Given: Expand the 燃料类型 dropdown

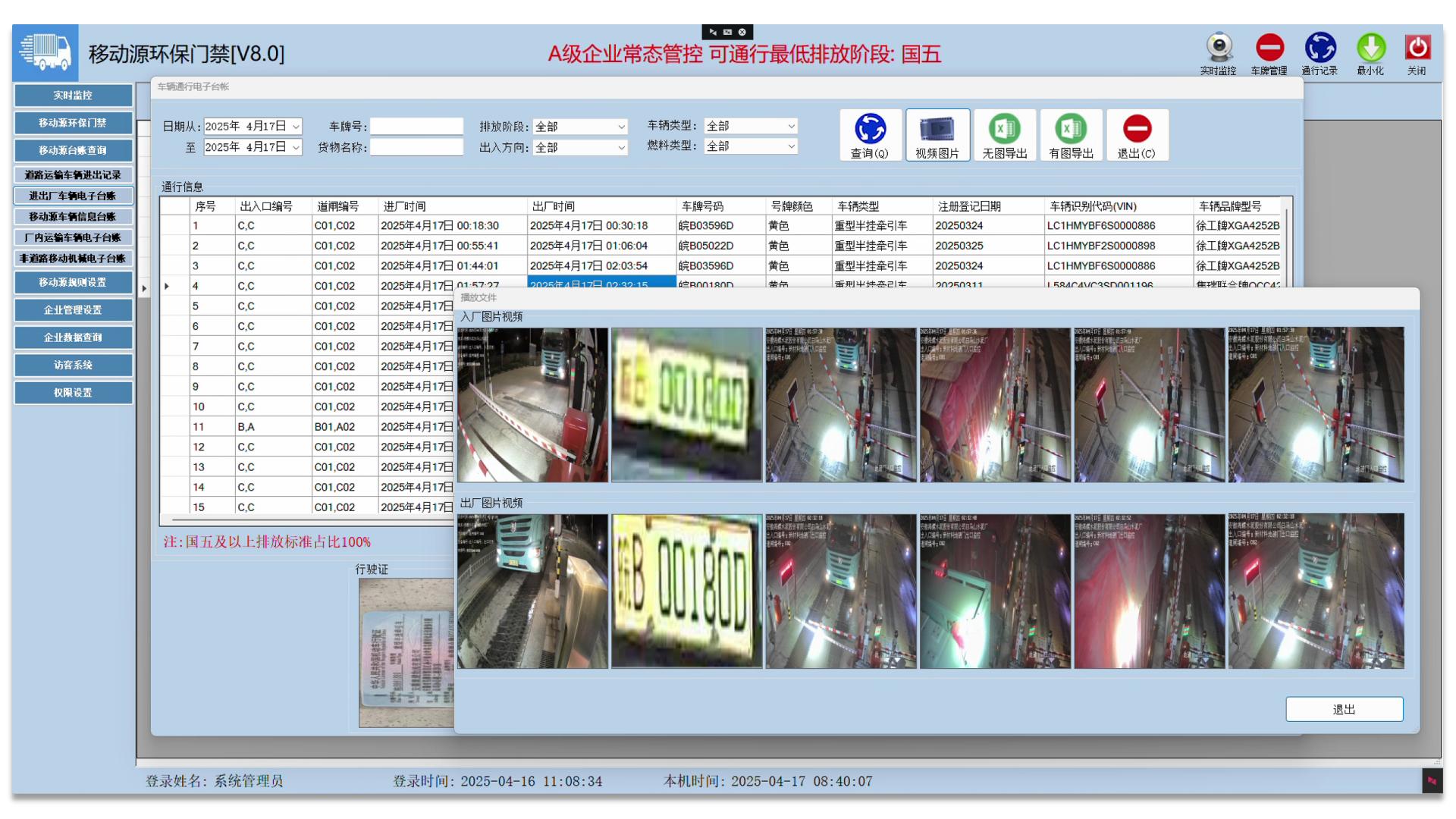Looking at the screenshot, I should click(x=791, y=146).
